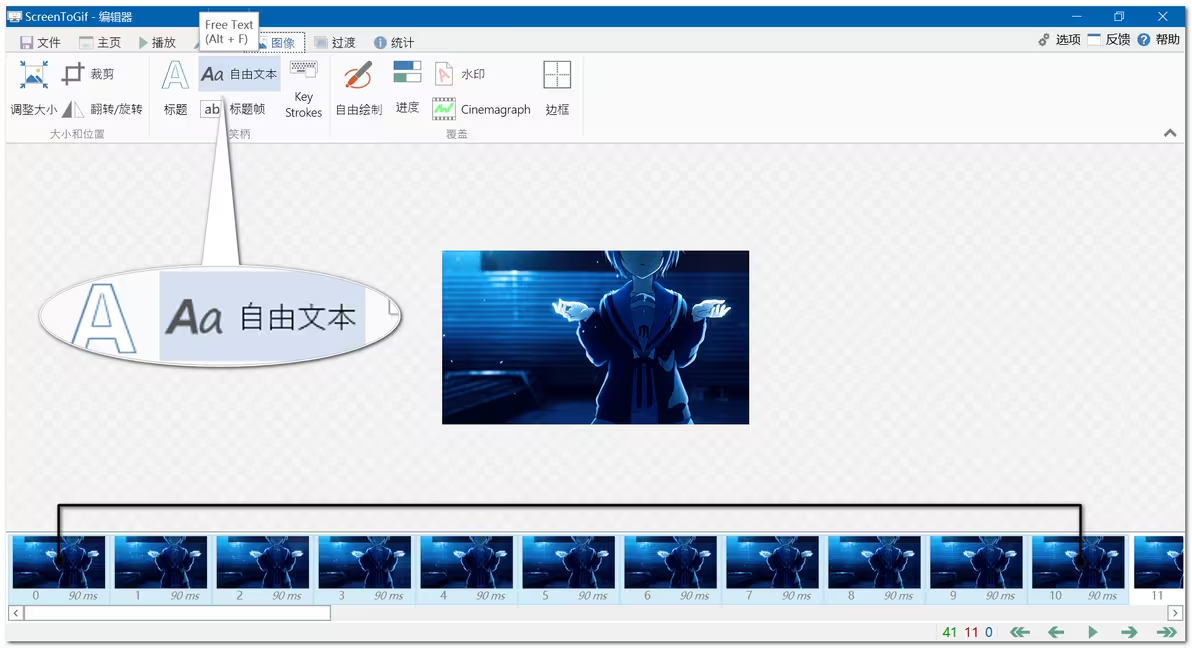Viewport: 1192px width, 648px height.
Task: Jump to the first frame
Action: click(1019, 632)
